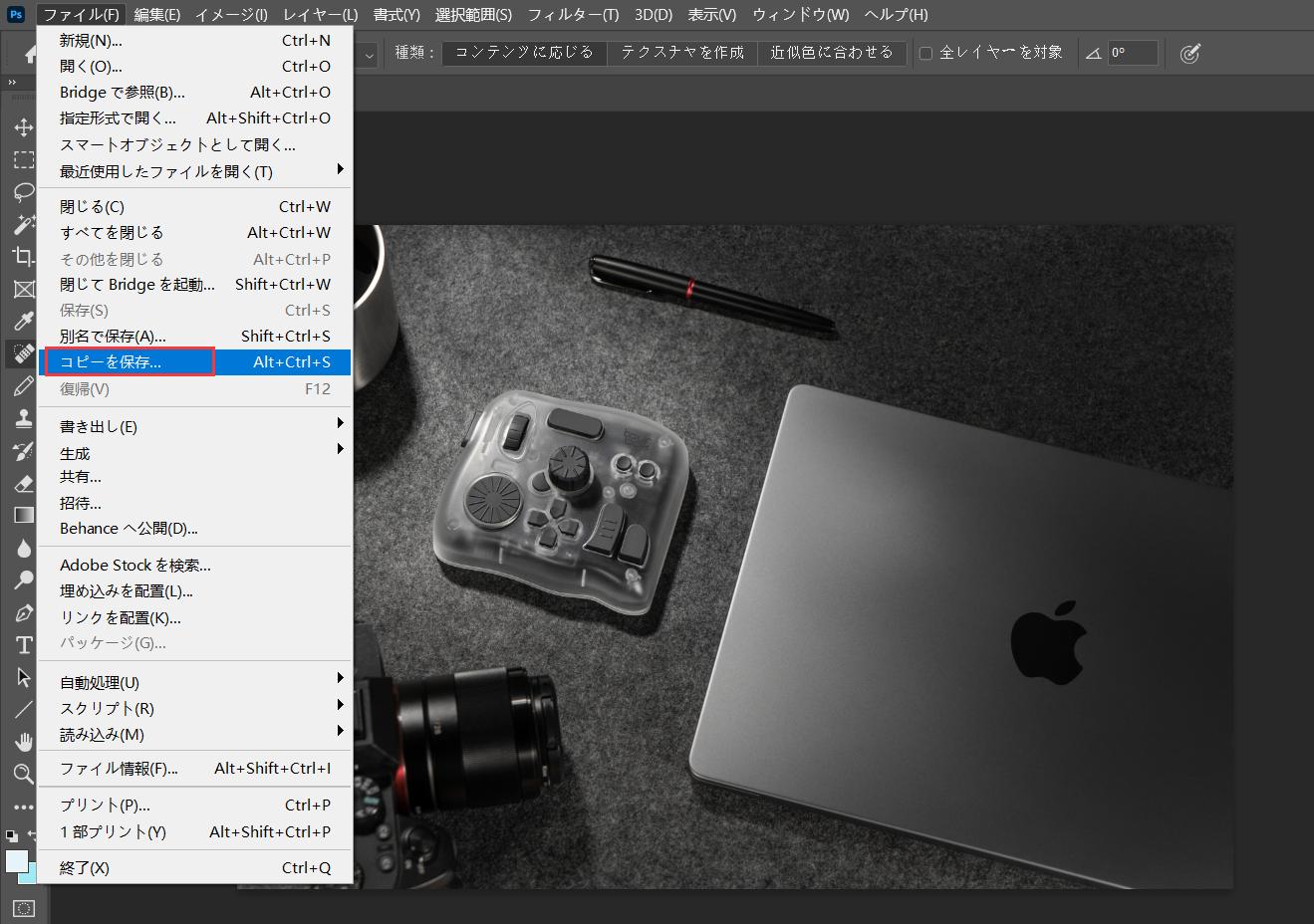Viewport: 1314px width, 924px height.
Task: Open the フィルター(T) menu
Action: (573, 14)
